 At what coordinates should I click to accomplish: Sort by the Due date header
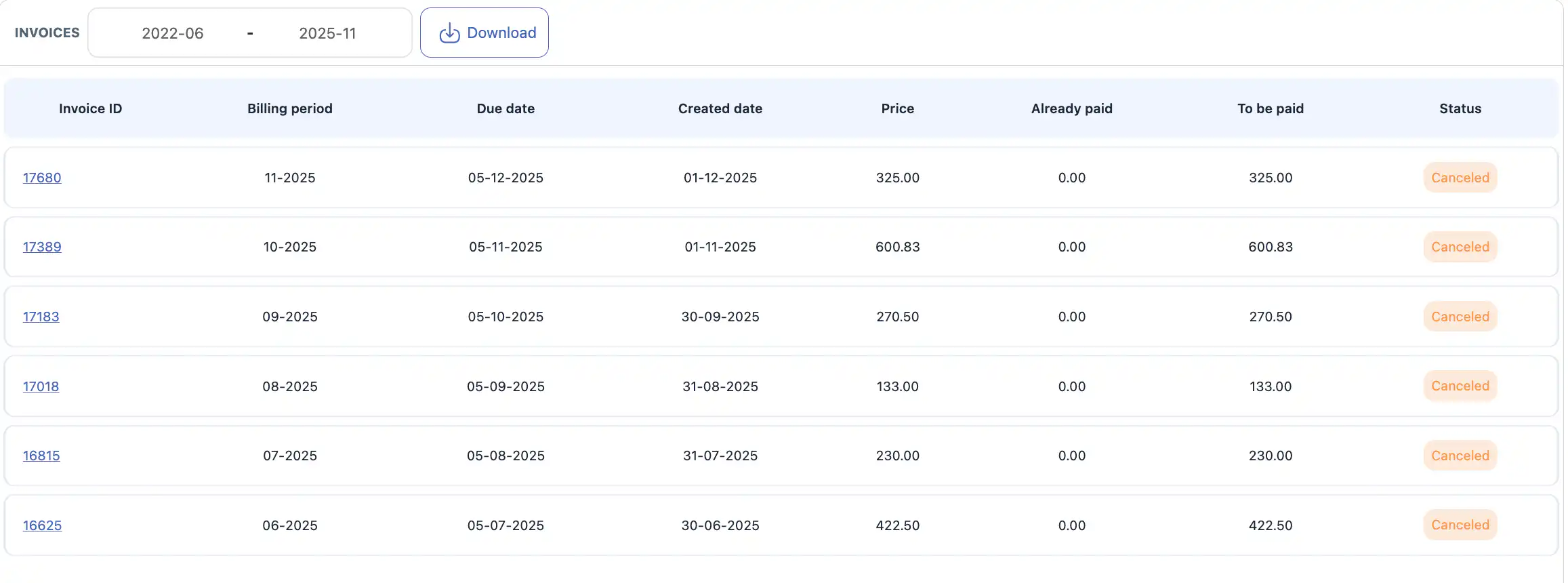click(x=506, y=108)
